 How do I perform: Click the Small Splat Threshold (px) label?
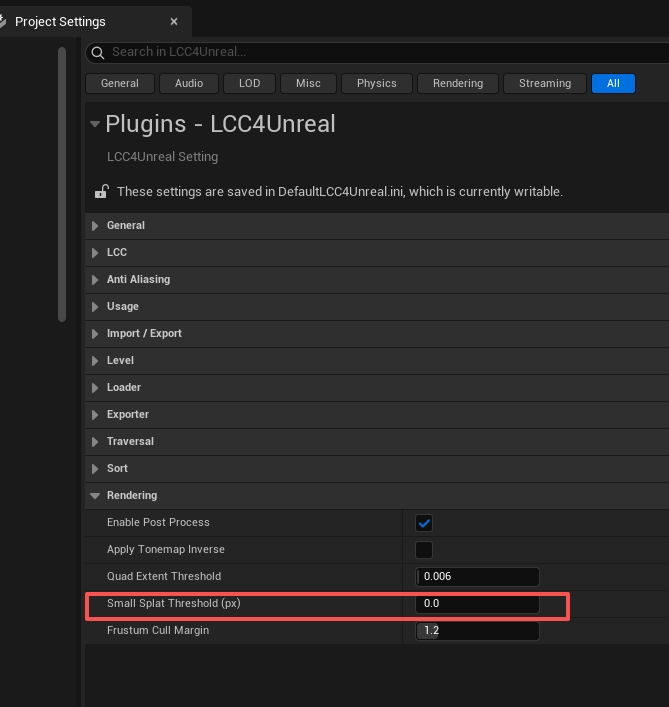[174, 603]
